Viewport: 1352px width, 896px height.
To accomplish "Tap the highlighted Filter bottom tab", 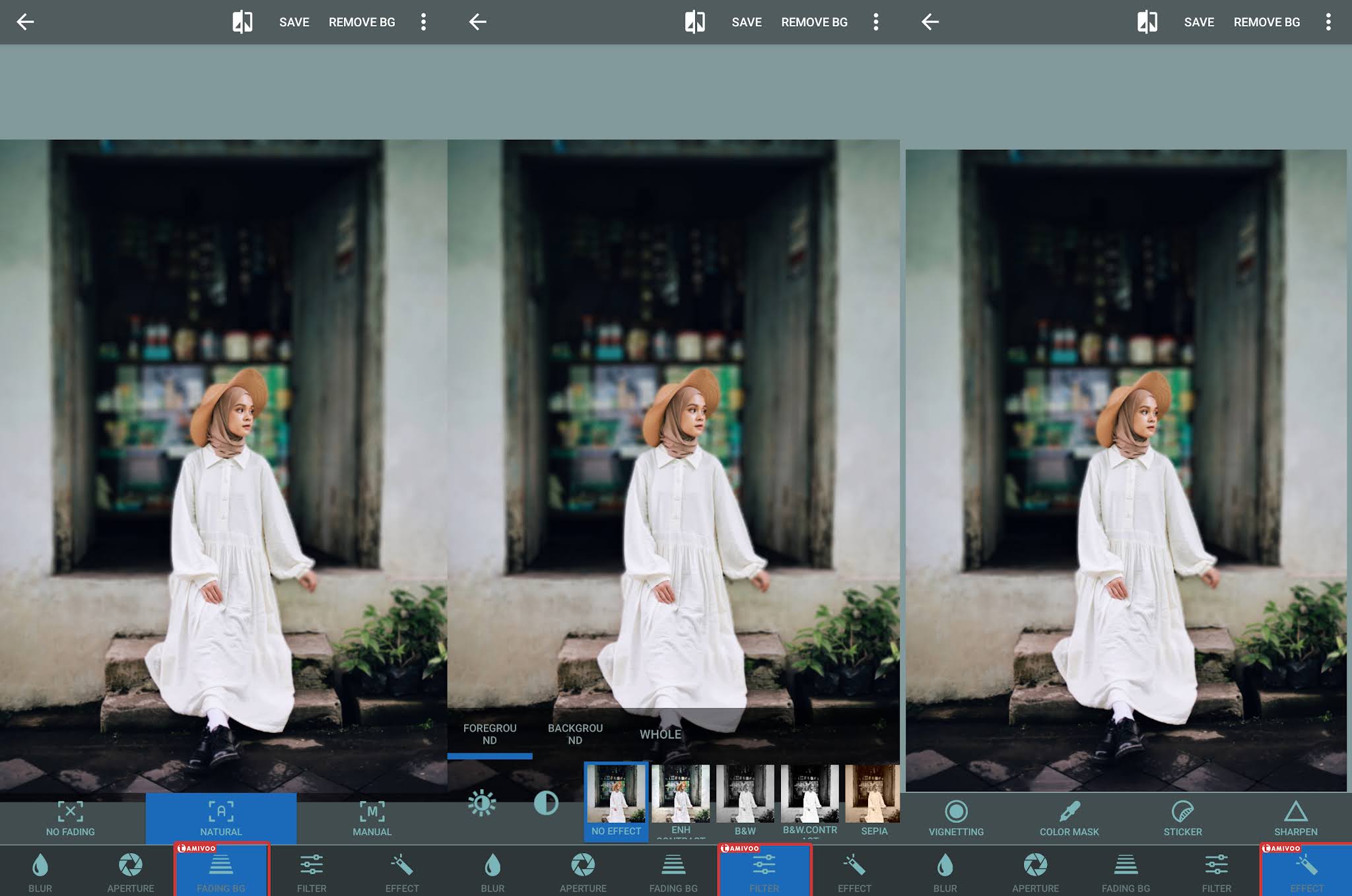I will point(764,871).
